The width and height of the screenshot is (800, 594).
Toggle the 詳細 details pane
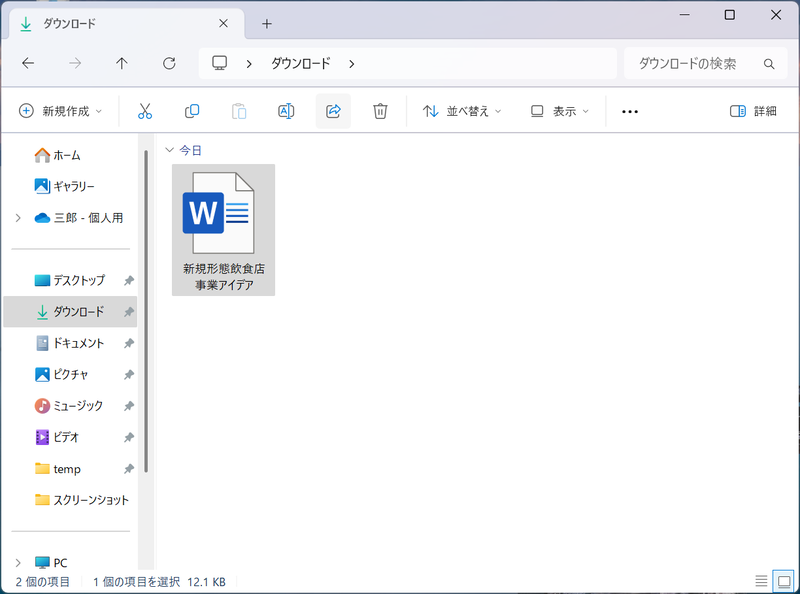[752, 111]
